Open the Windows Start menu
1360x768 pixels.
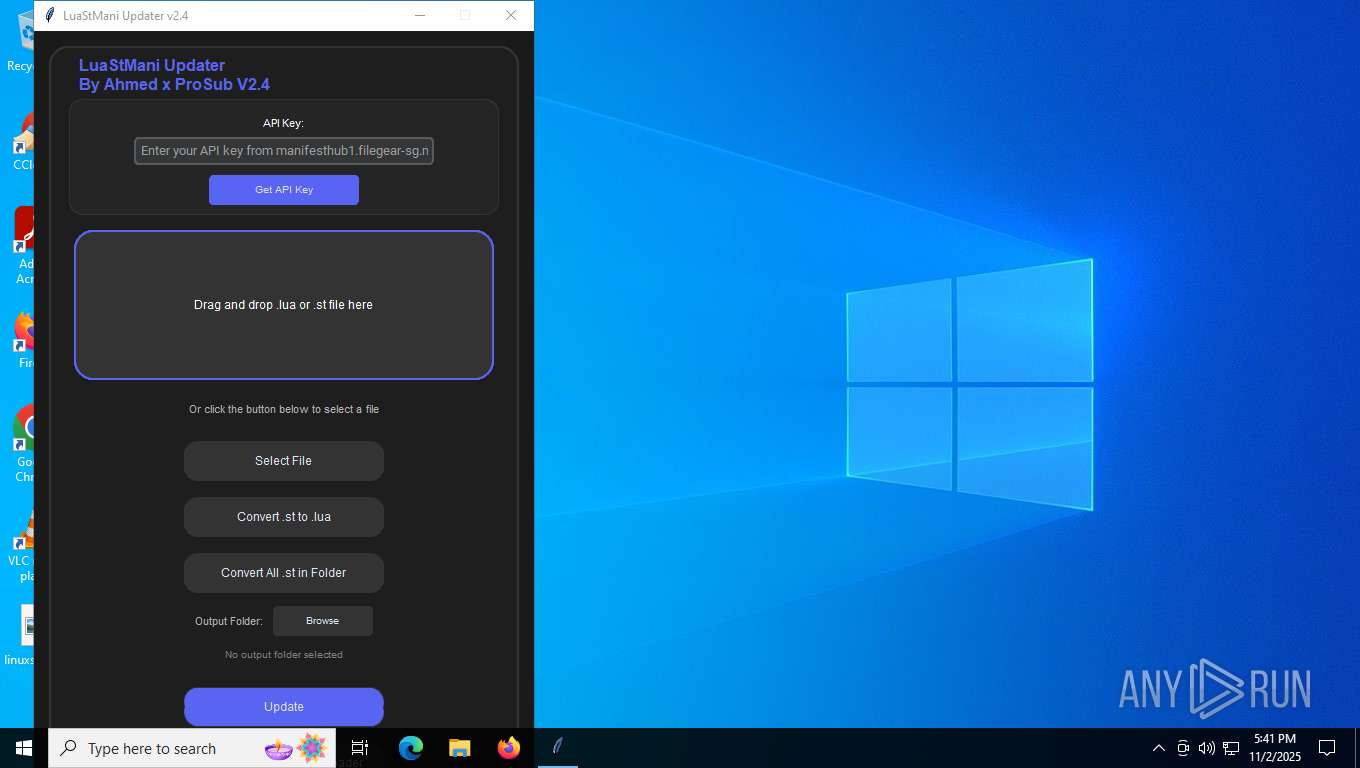[23, 748]
